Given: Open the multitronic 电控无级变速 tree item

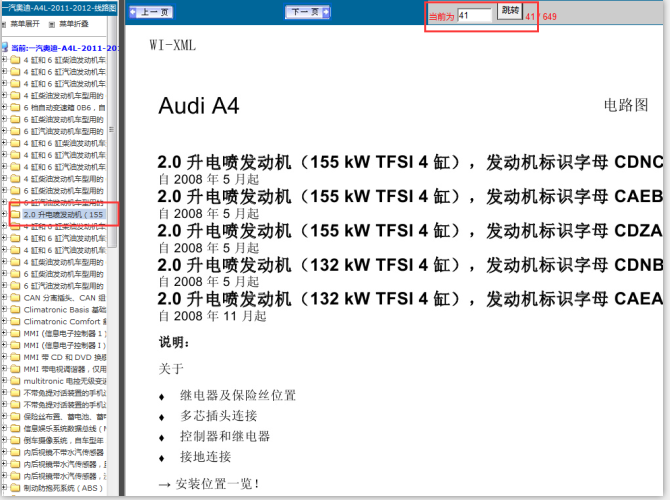Looking at the screenshot, I should click(65, 381).
